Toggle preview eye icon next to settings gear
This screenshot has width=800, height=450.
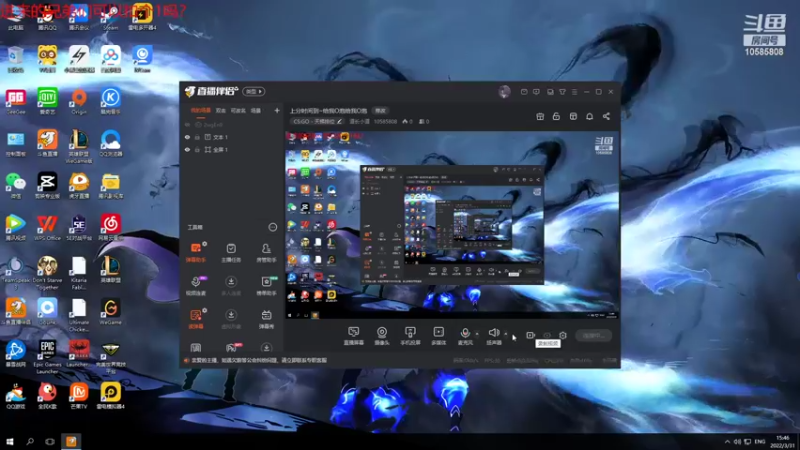pyautogui.click(x=547, y=335)
